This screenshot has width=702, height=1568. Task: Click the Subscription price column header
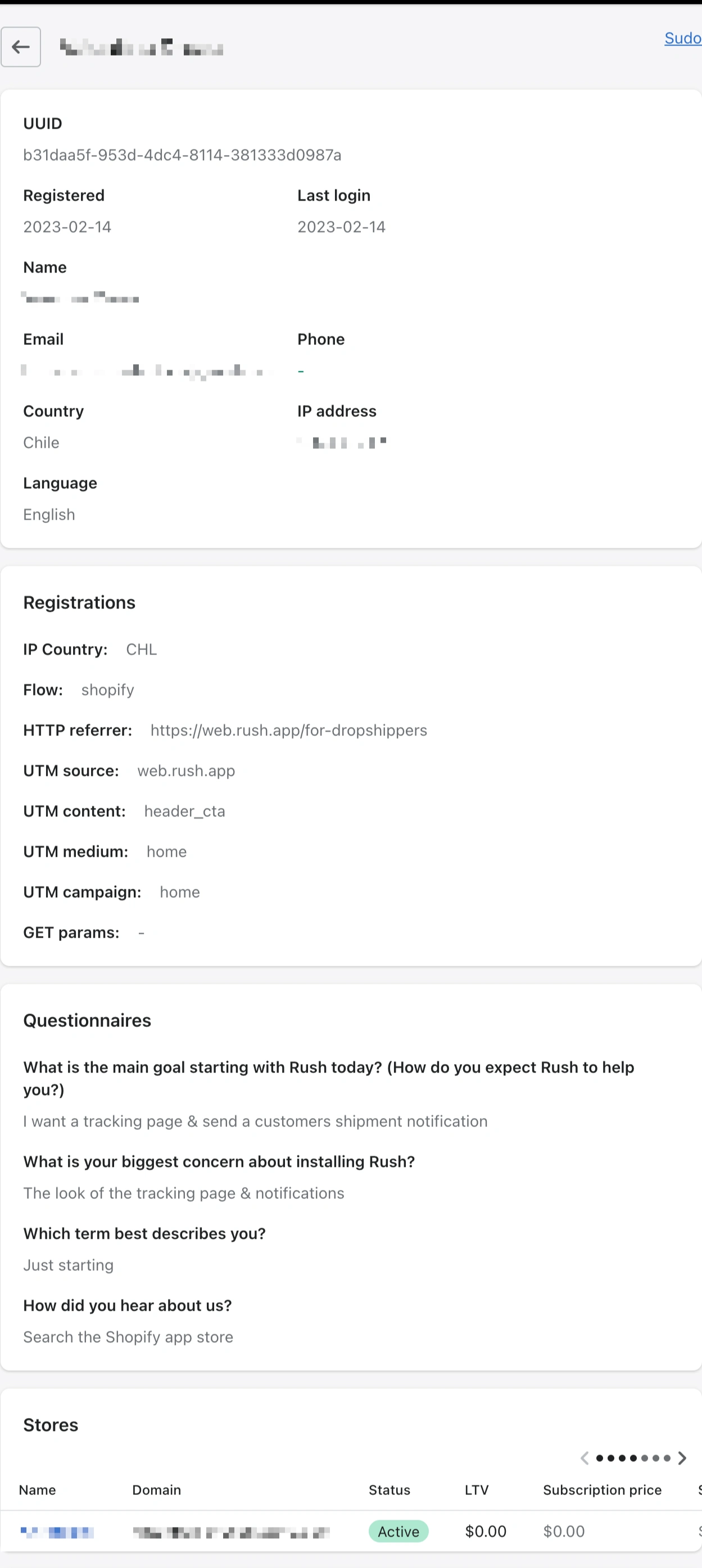coord(602,1489)
